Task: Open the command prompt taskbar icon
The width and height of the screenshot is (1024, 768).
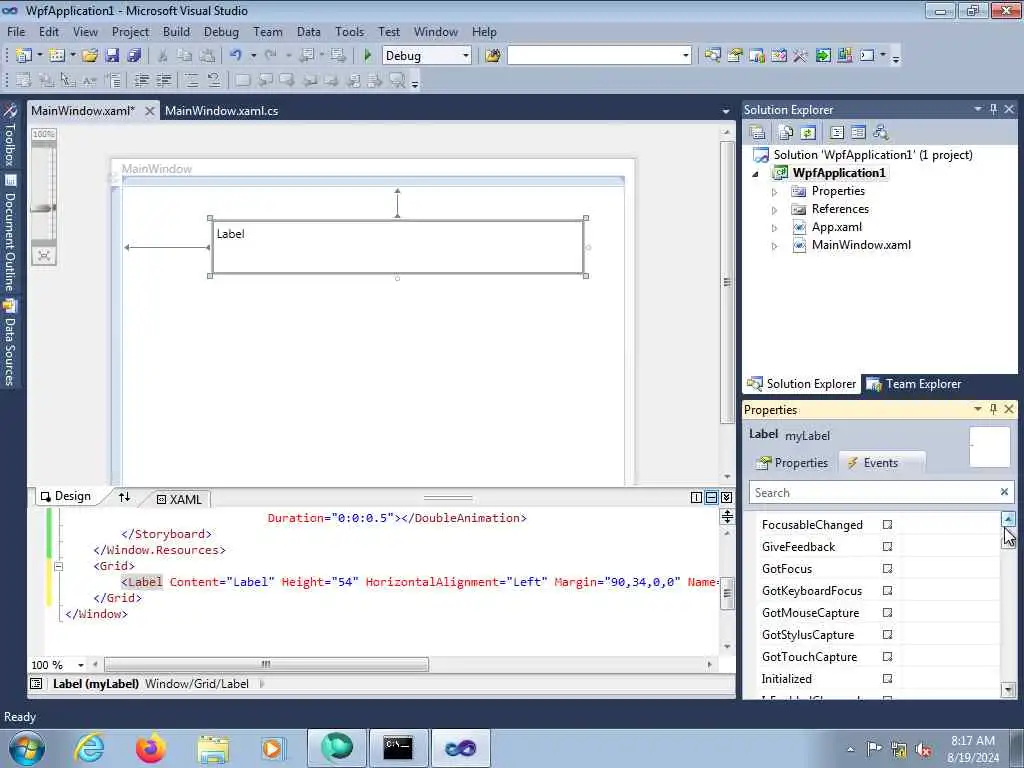Action: (398, 748)
